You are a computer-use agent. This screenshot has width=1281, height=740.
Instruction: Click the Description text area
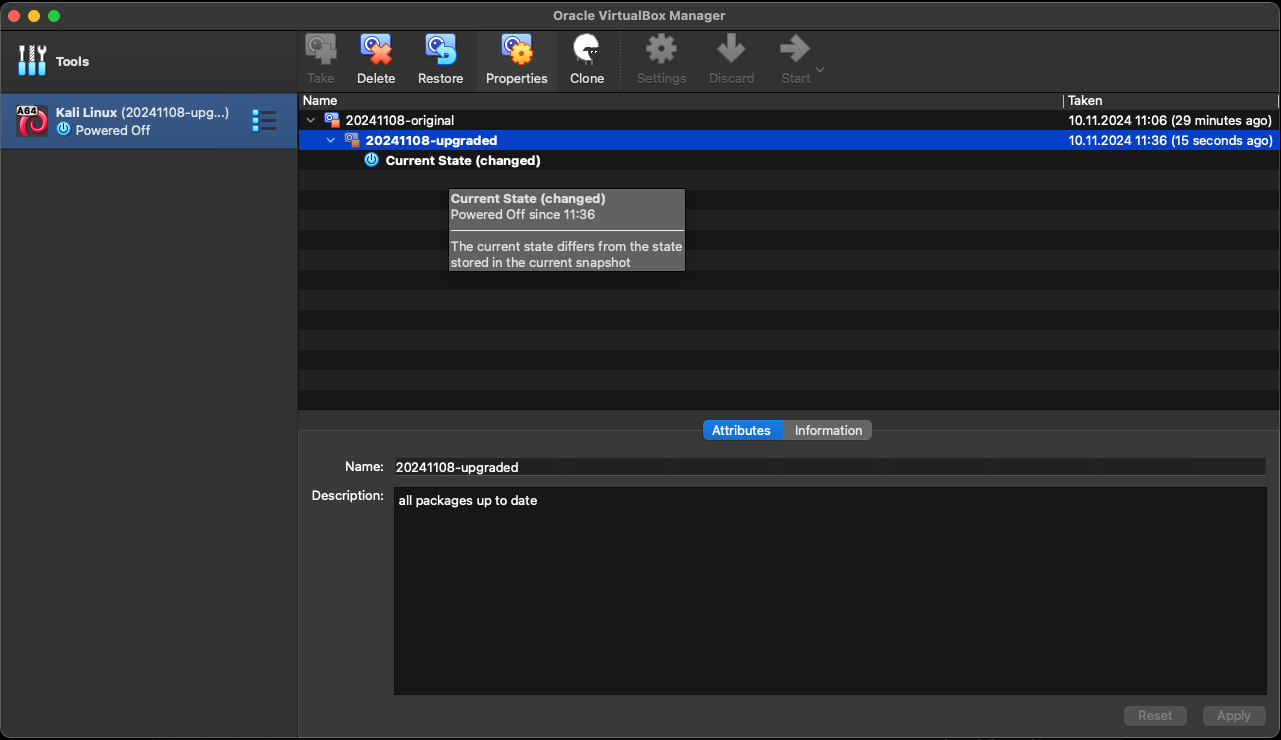[x=829, y=590]
